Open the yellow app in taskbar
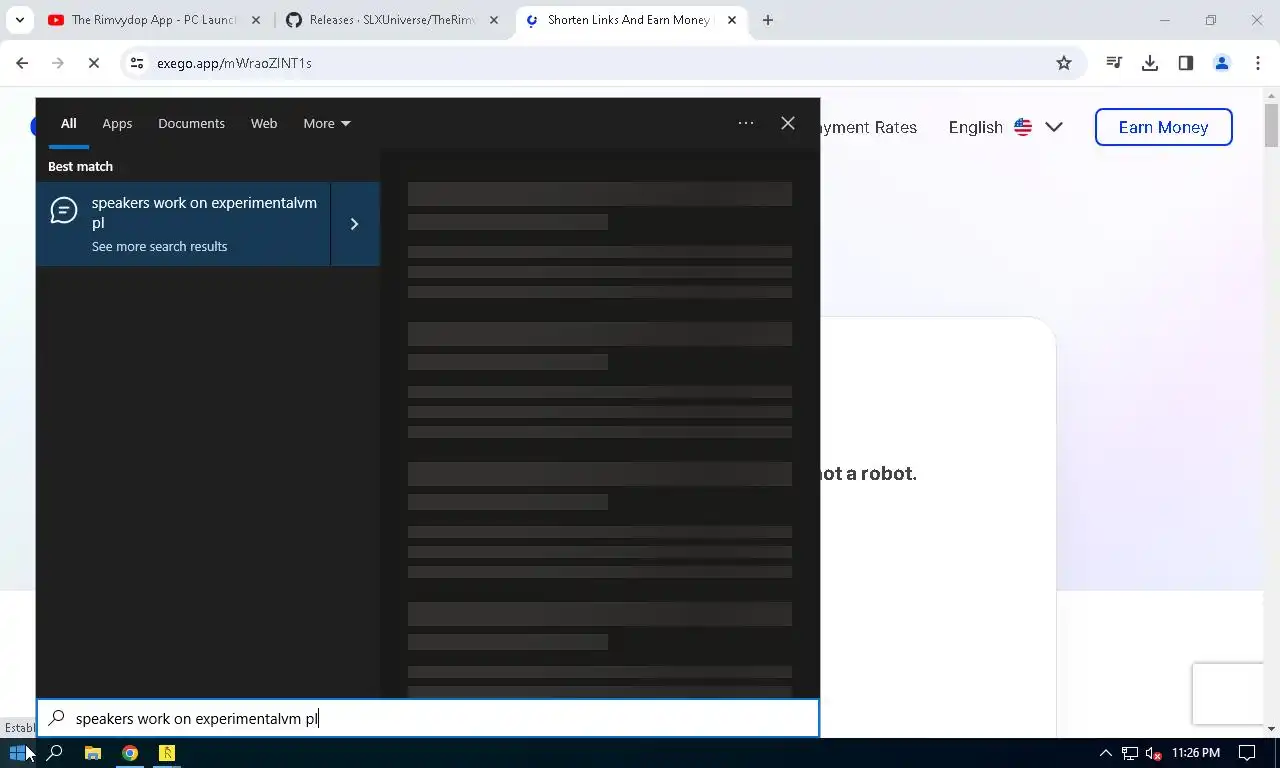1280x768 pixels. 167,753
